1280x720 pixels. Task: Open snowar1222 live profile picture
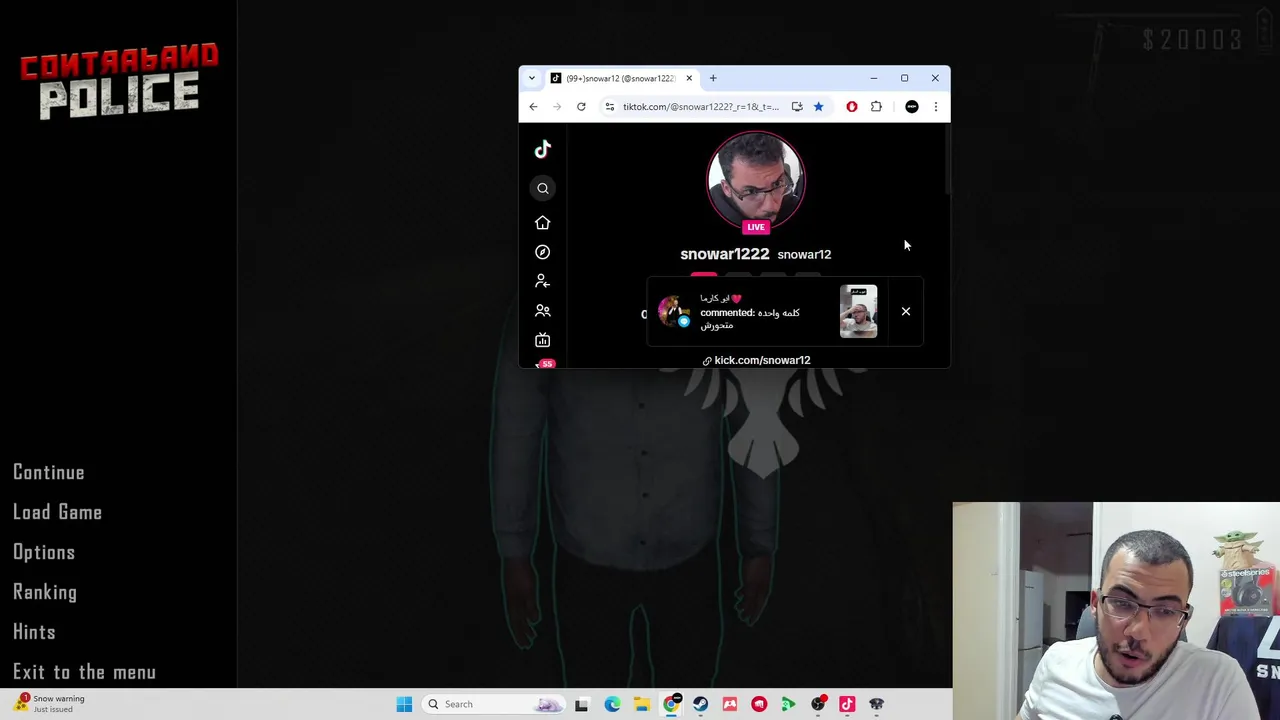coord(755,180)
